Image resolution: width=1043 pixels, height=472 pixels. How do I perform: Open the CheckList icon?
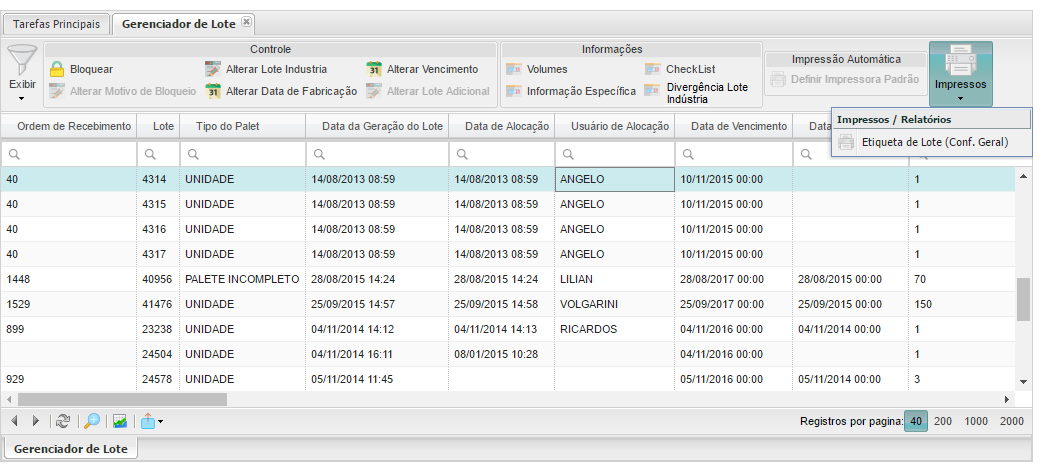pos(653,69)
